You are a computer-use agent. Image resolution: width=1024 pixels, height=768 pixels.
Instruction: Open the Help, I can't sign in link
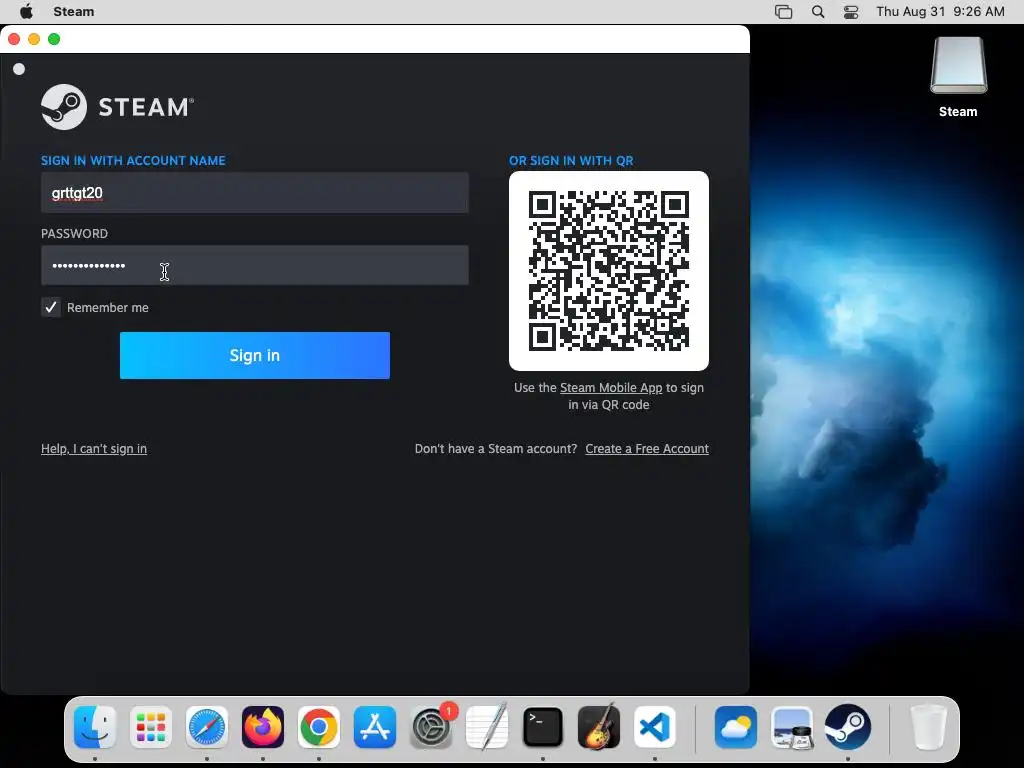coord(94,449)
